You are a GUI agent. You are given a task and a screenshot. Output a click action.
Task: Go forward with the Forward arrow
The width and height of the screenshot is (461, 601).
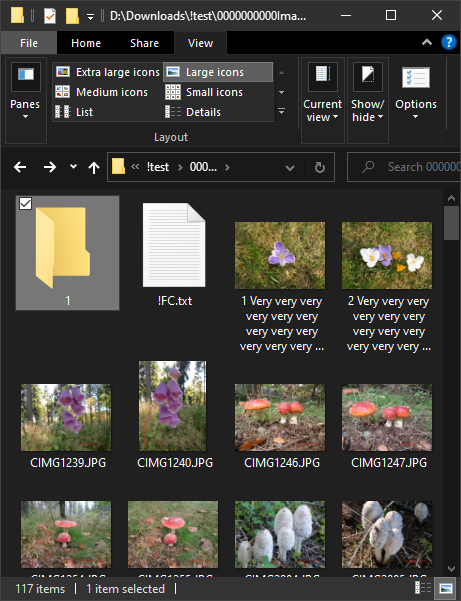49,167
